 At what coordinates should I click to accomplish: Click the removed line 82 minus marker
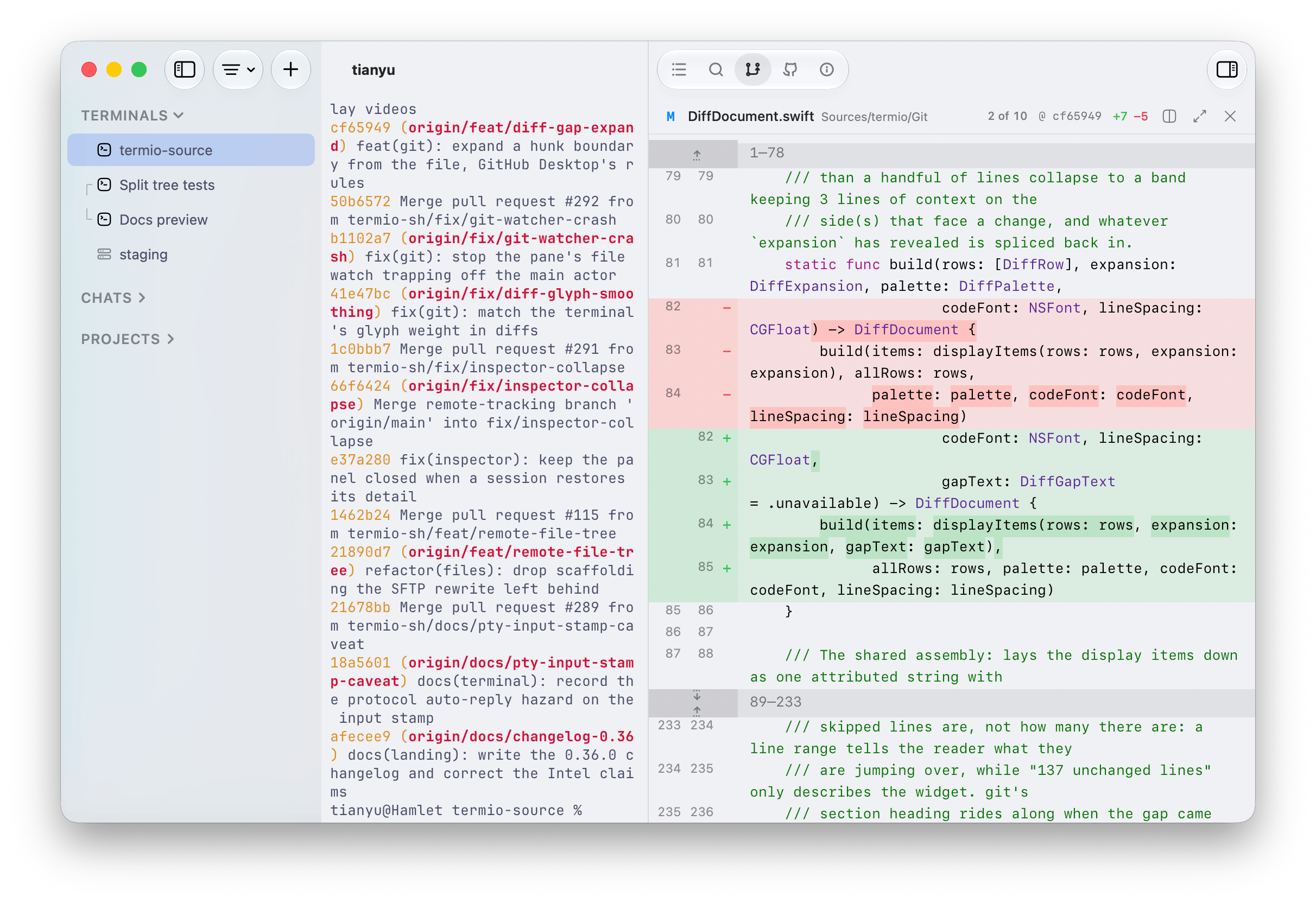(x=726, y=308)
